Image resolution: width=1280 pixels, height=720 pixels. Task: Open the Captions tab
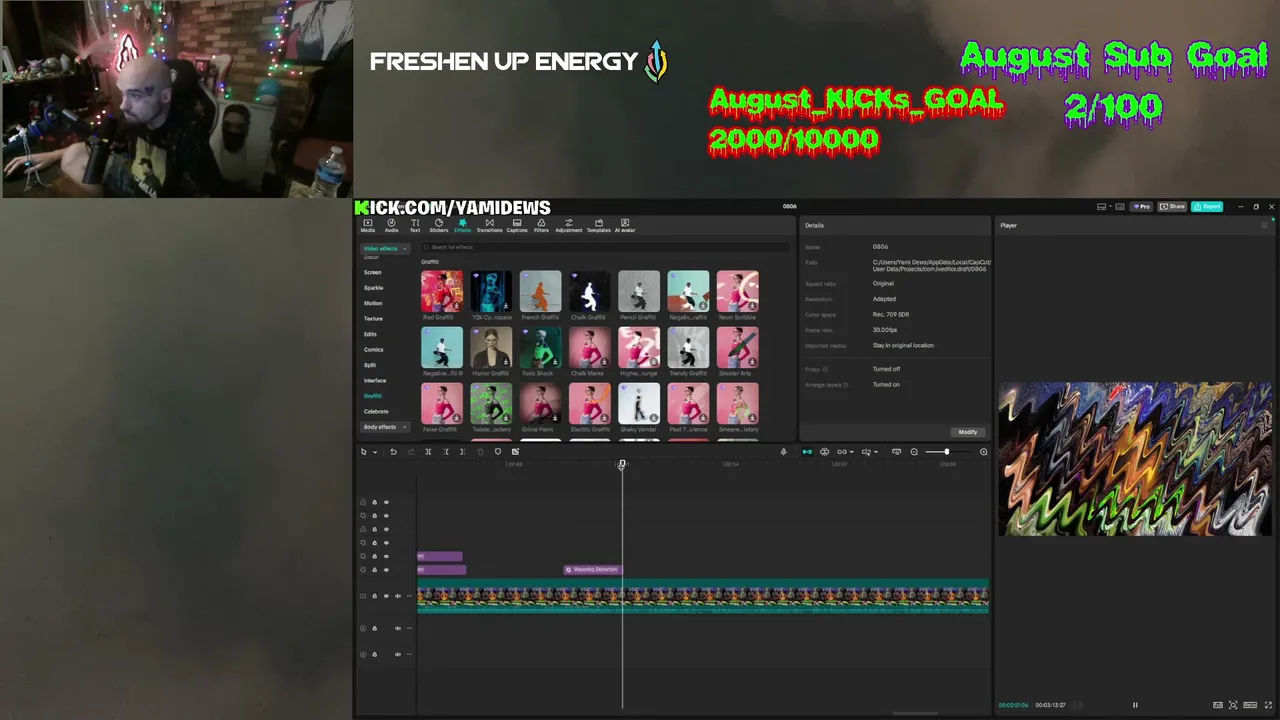tap(517, 225)
